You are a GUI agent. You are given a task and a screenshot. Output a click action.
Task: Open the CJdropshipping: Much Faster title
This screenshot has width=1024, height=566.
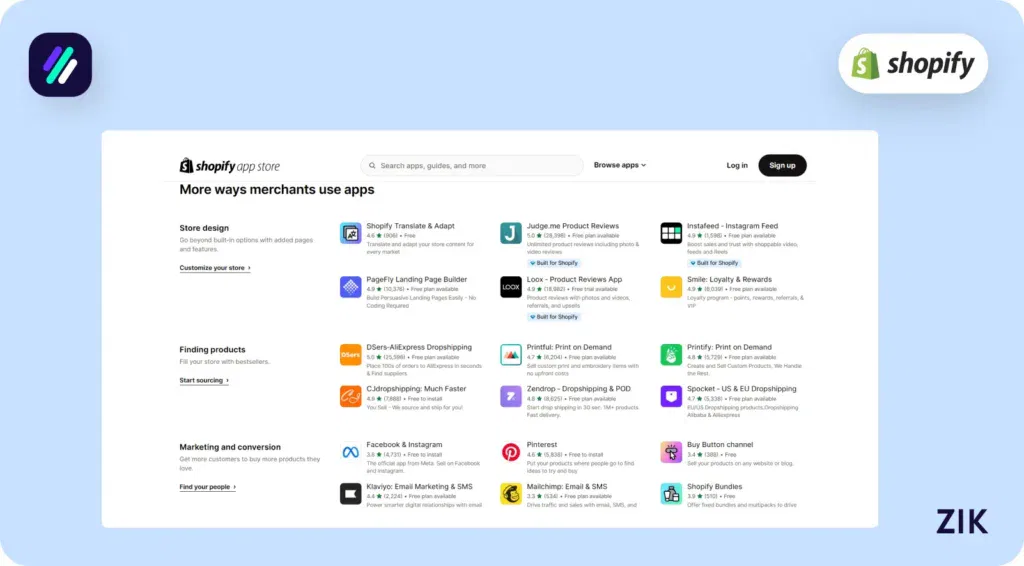(416, 389)
